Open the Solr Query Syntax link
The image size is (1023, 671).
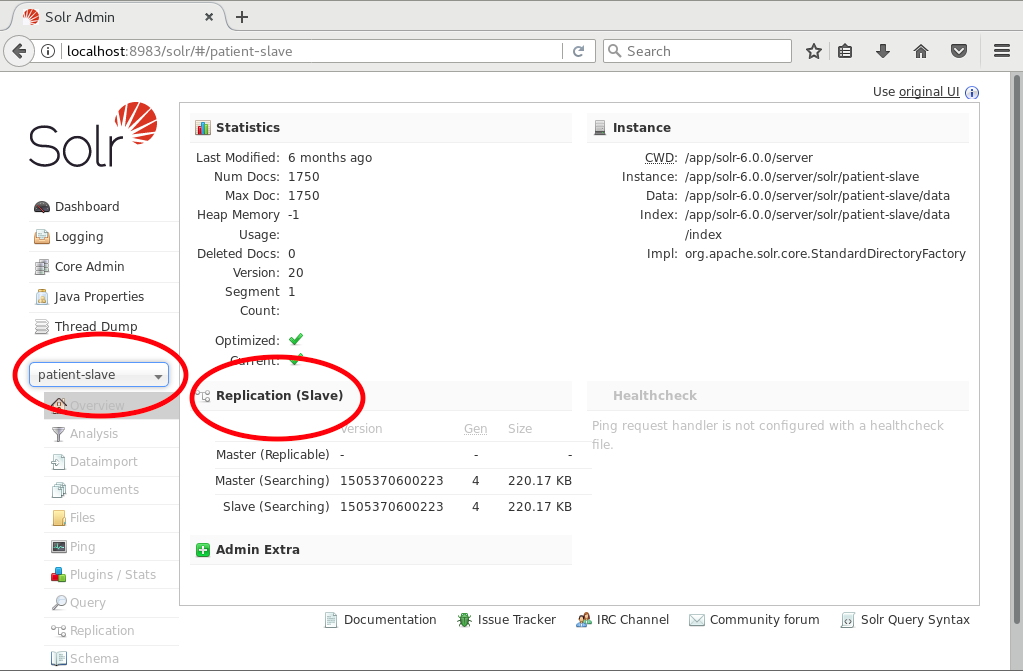point(915,619)
